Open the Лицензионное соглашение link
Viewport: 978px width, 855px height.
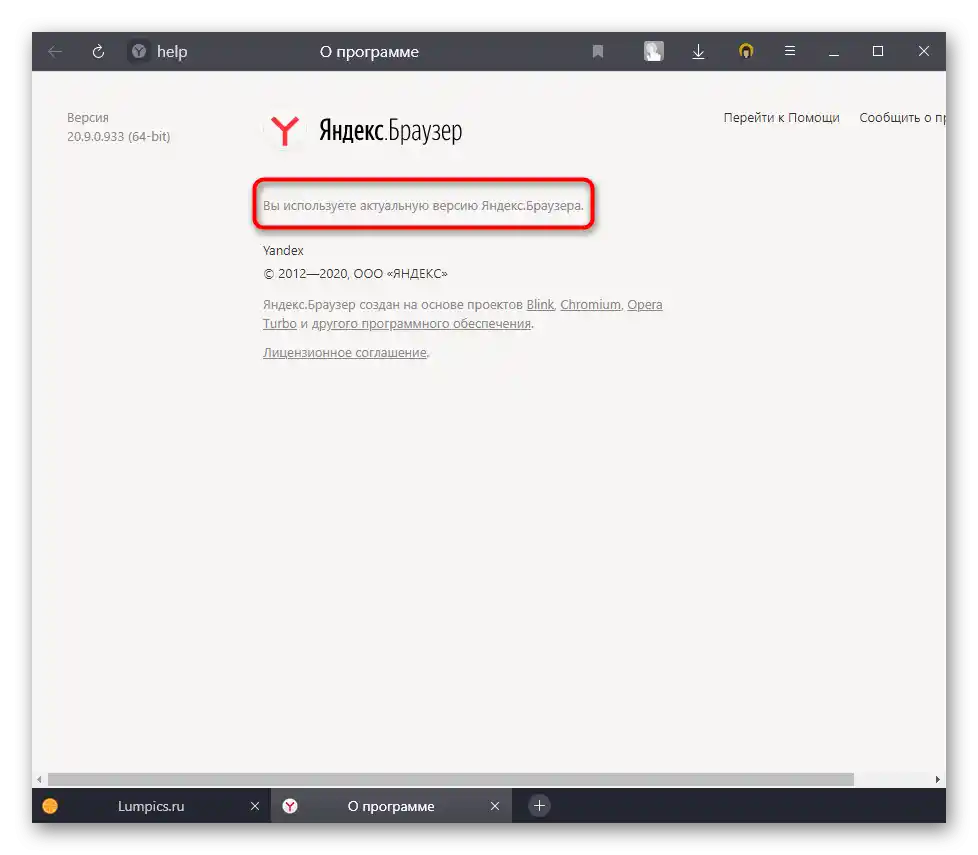click(x=345, y=352)
